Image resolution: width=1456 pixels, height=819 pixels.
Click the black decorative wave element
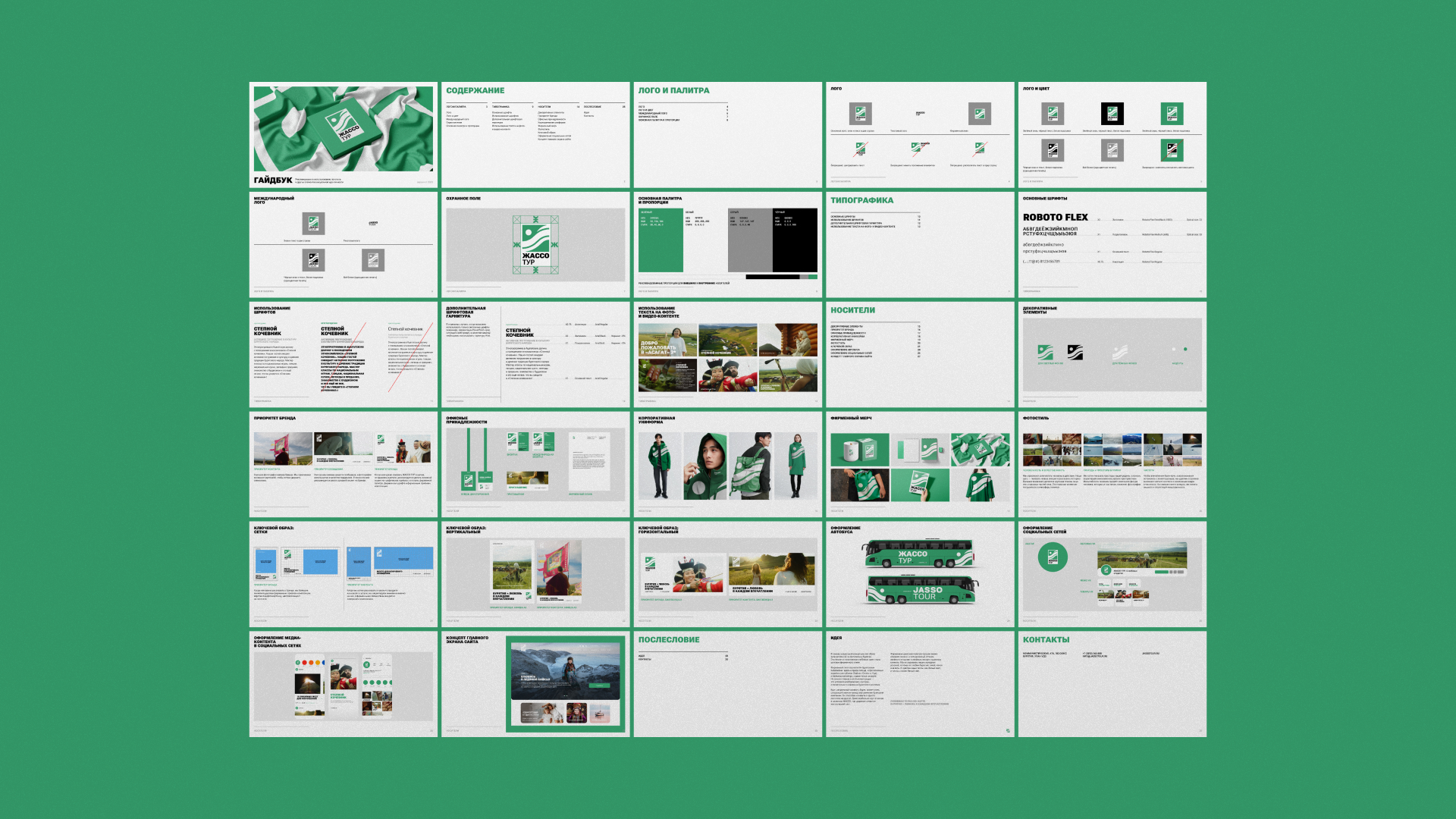pyautogui.click(x=1075, y=352)
